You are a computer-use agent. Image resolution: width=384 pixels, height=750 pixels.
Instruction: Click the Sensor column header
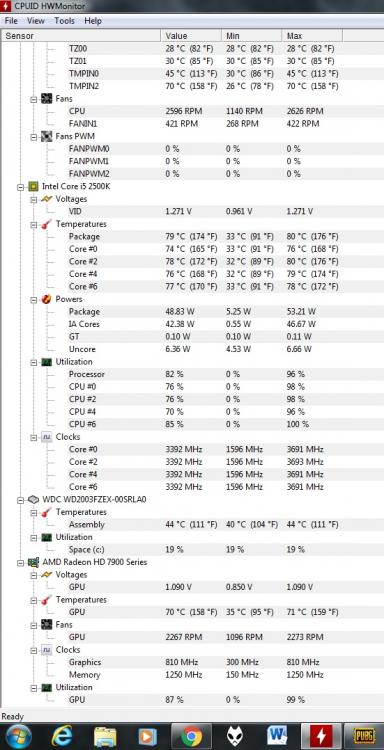pyautogui.click(x=81, y=36)
